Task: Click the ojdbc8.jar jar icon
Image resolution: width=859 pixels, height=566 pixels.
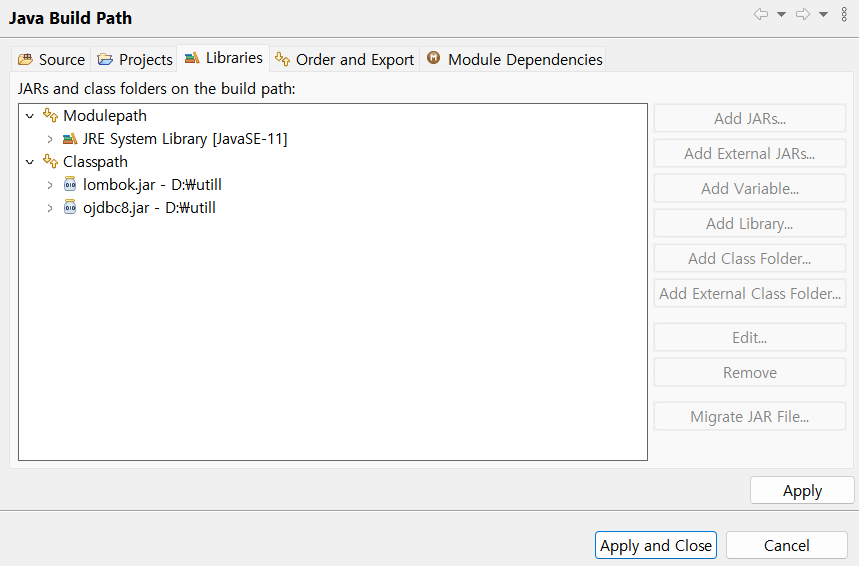Action: 70,207
